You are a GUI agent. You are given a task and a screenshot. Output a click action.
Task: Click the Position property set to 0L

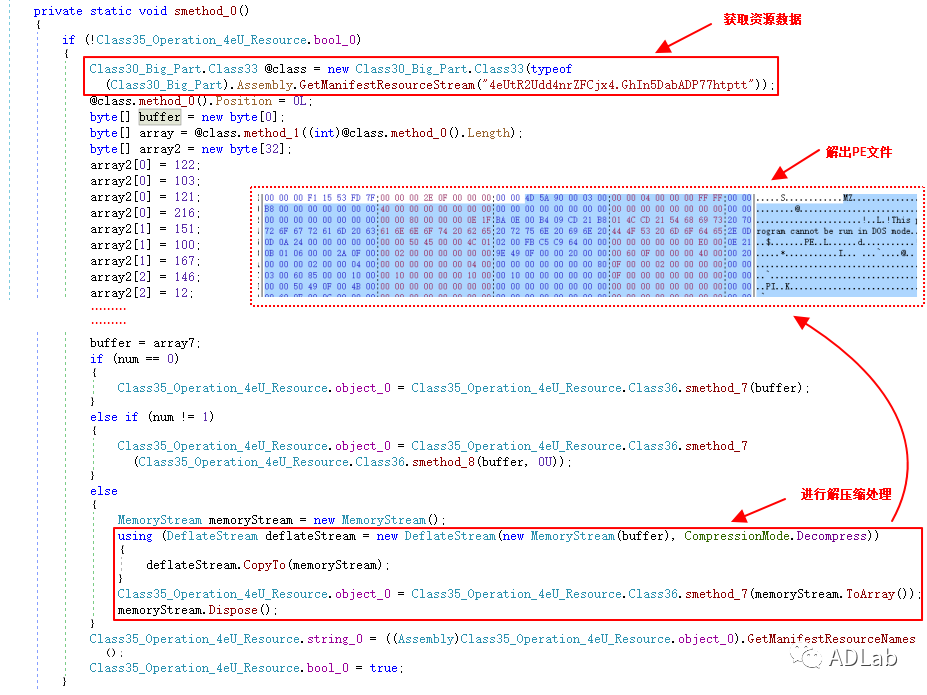243,101
